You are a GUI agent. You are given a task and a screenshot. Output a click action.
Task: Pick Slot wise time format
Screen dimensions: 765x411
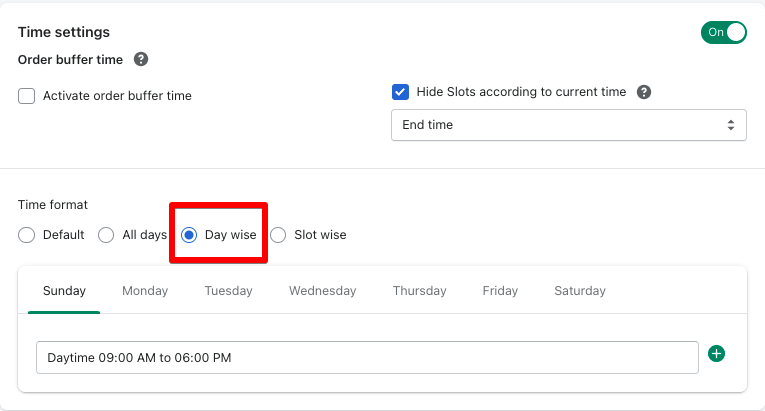click(278, 235)
